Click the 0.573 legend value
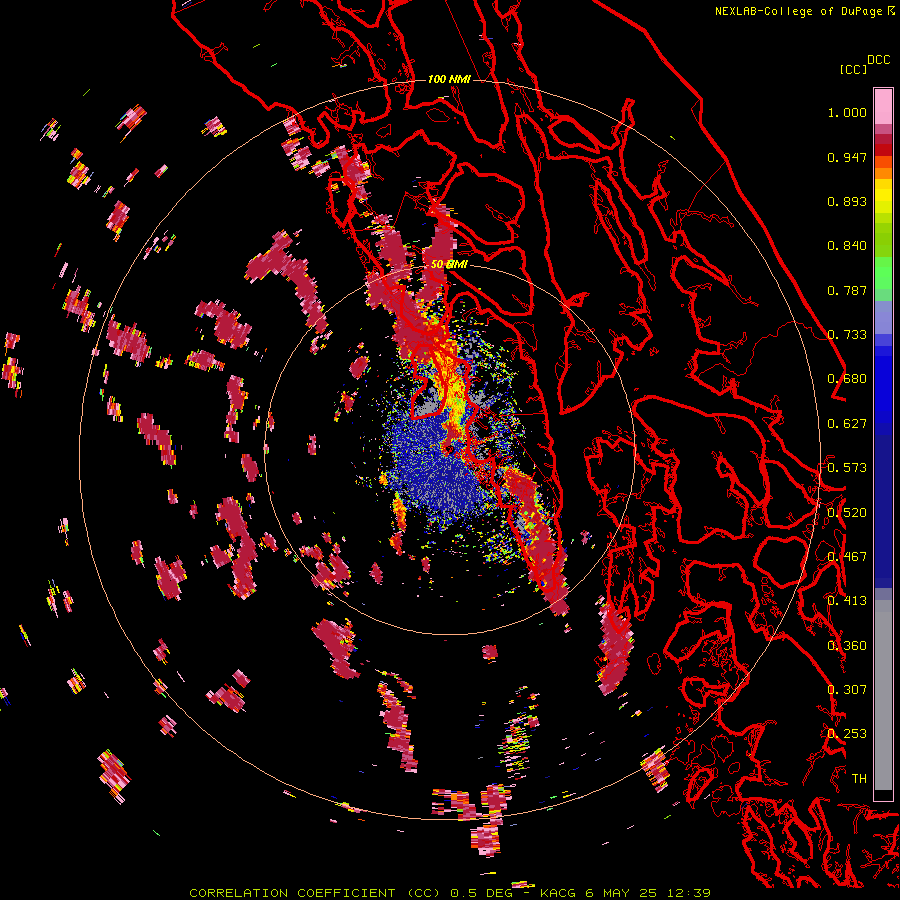This screenshot has width=900, height=900. click(847, 468)
